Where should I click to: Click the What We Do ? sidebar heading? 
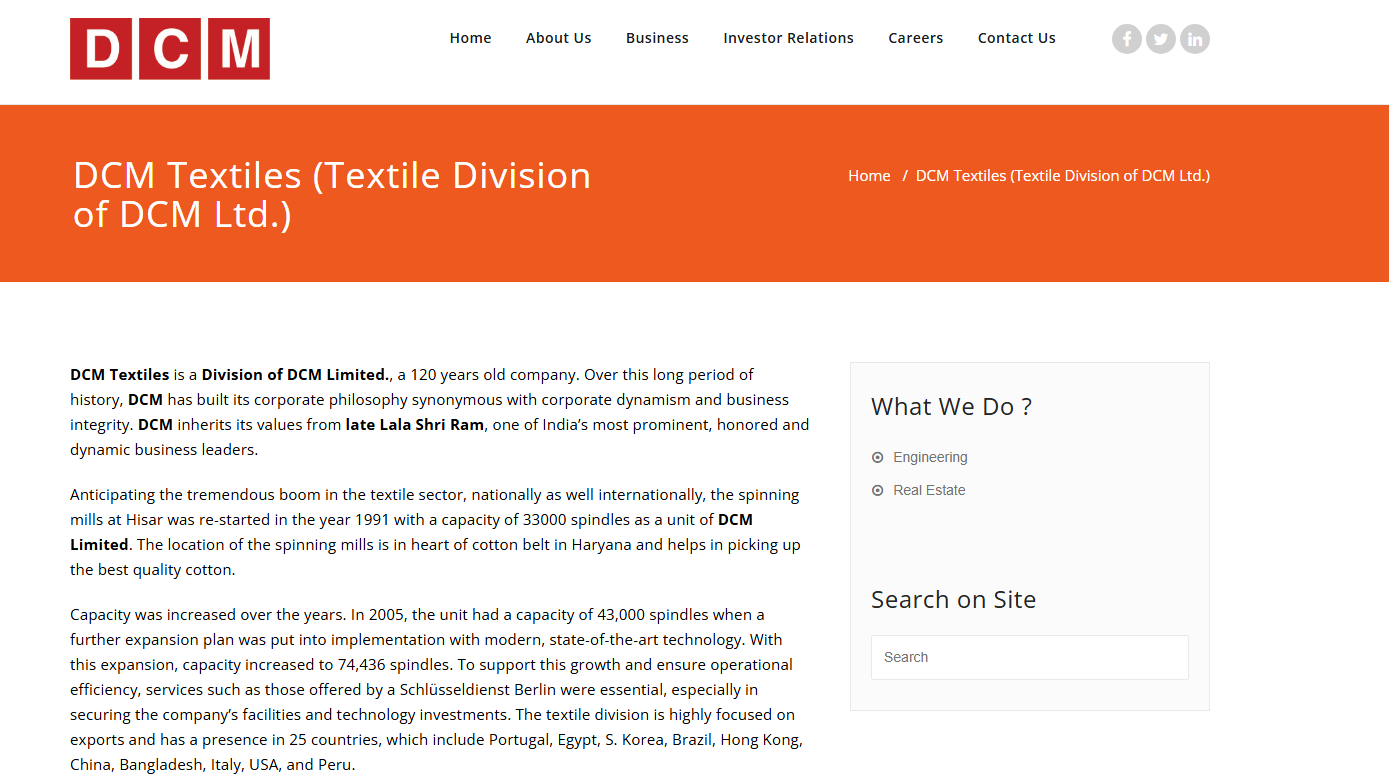pos(951,407)
